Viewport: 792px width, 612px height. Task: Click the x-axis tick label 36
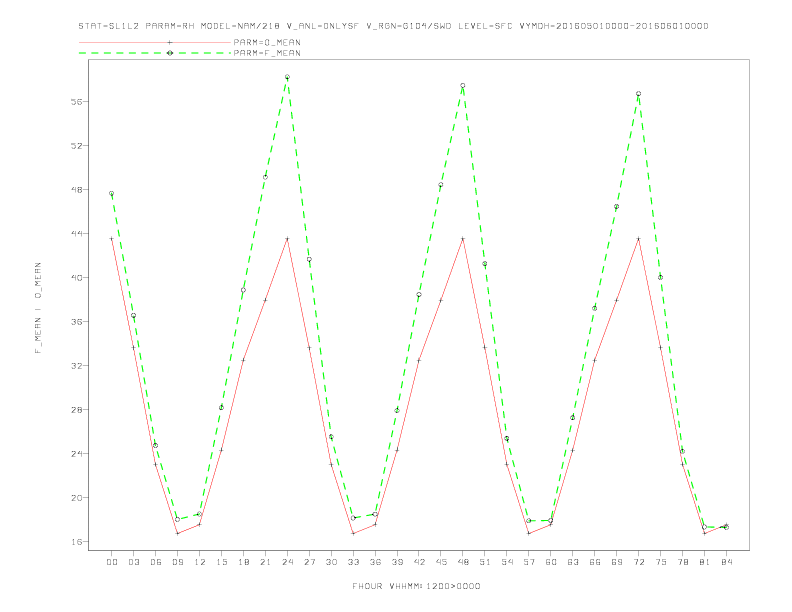point(375,562)
